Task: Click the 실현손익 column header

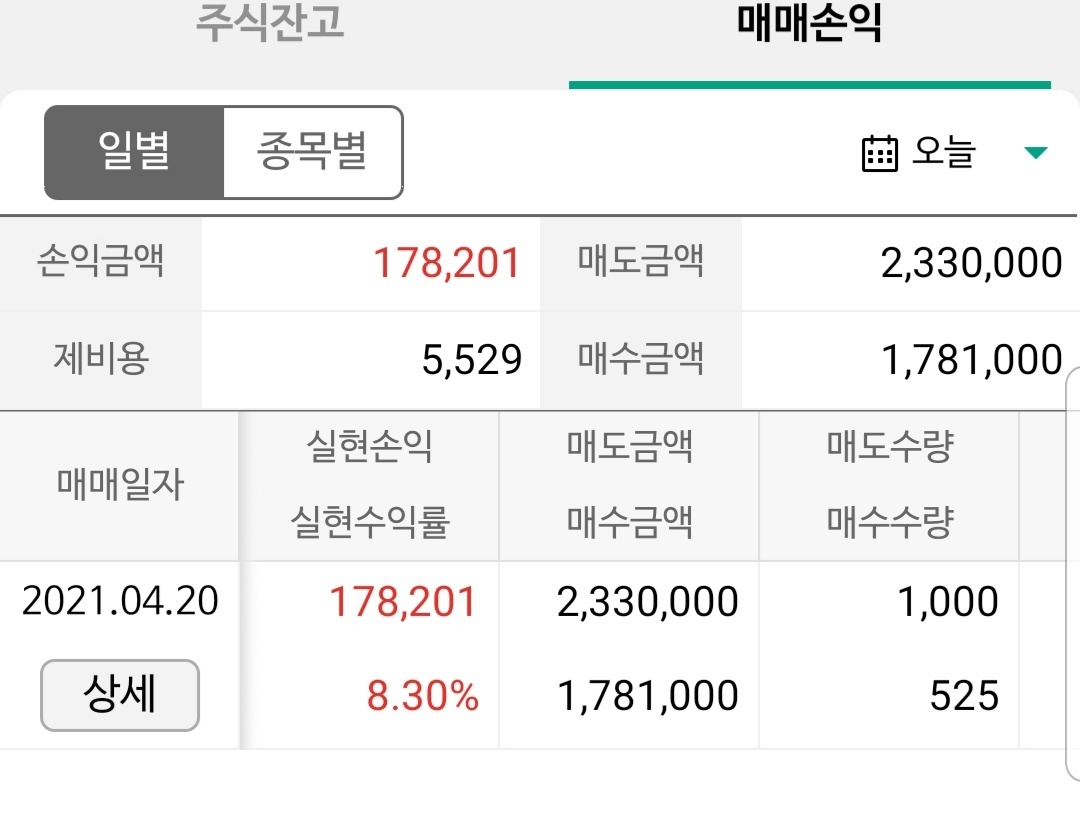Action: [x=368, y=448]
